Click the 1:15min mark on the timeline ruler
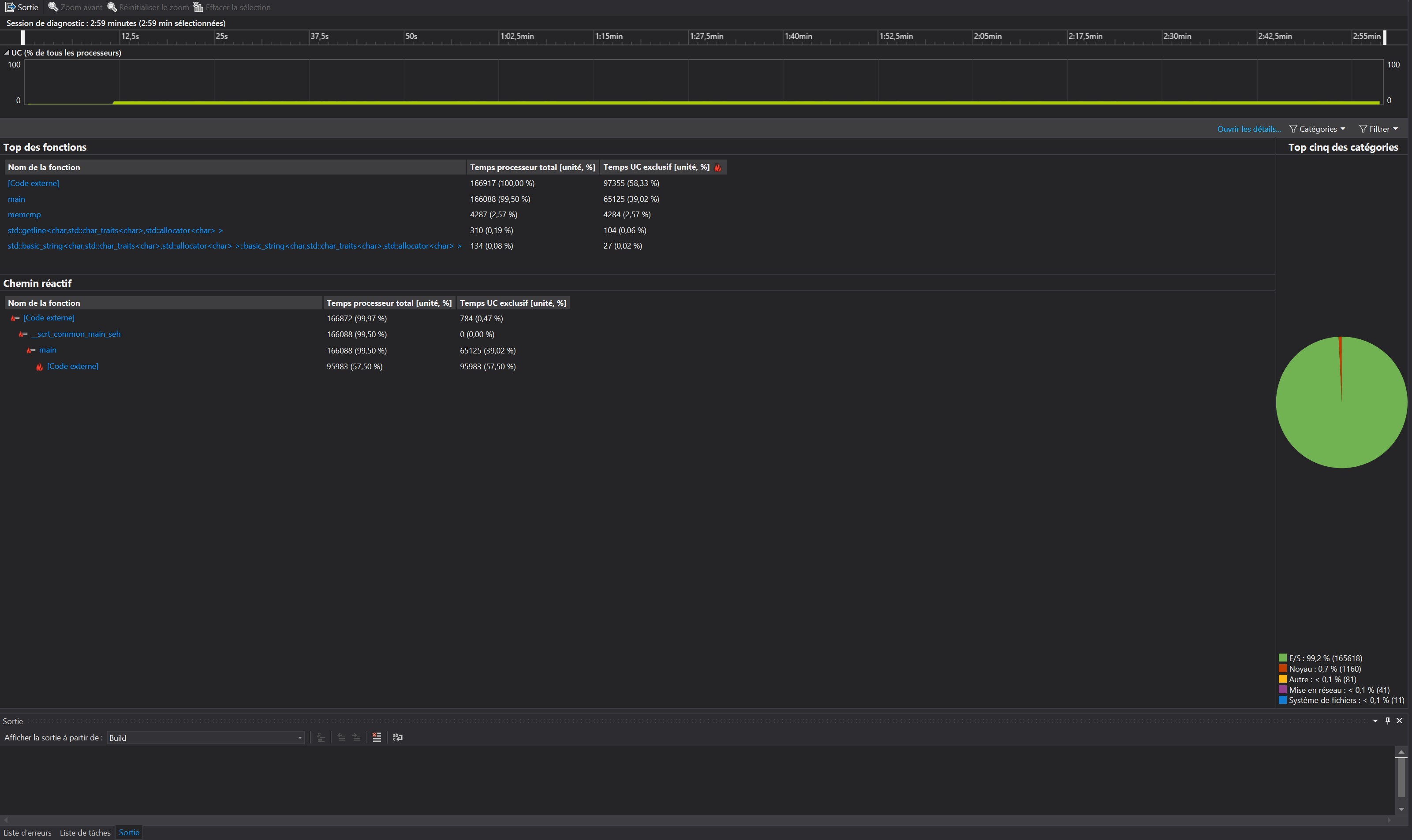 [x=608, y=36]
